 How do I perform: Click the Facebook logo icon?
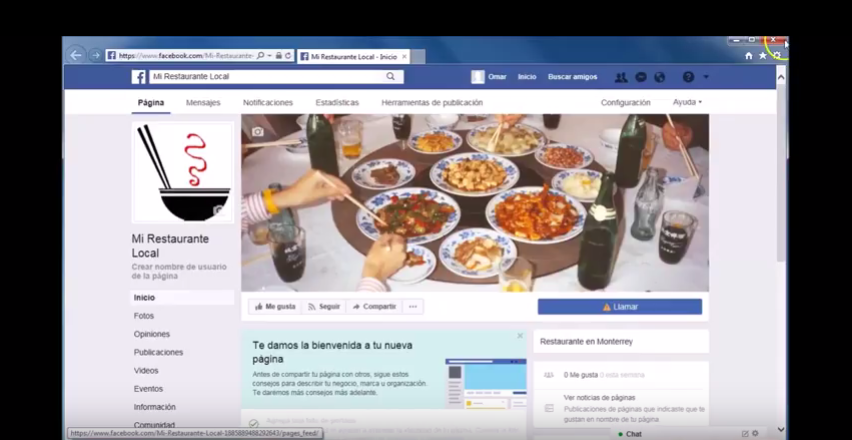click(139, 77)
